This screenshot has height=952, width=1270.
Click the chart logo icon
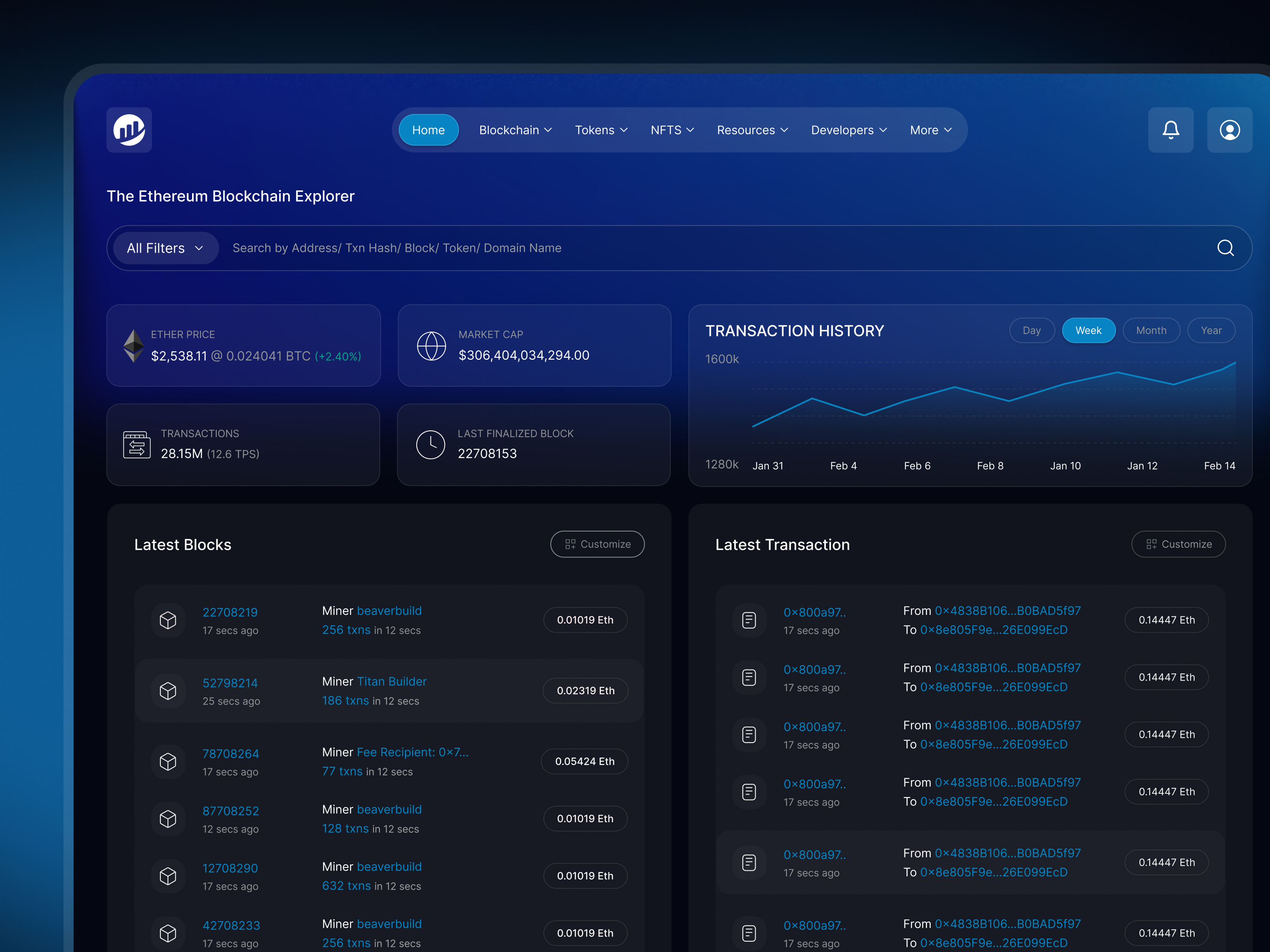tap(129, 130)
